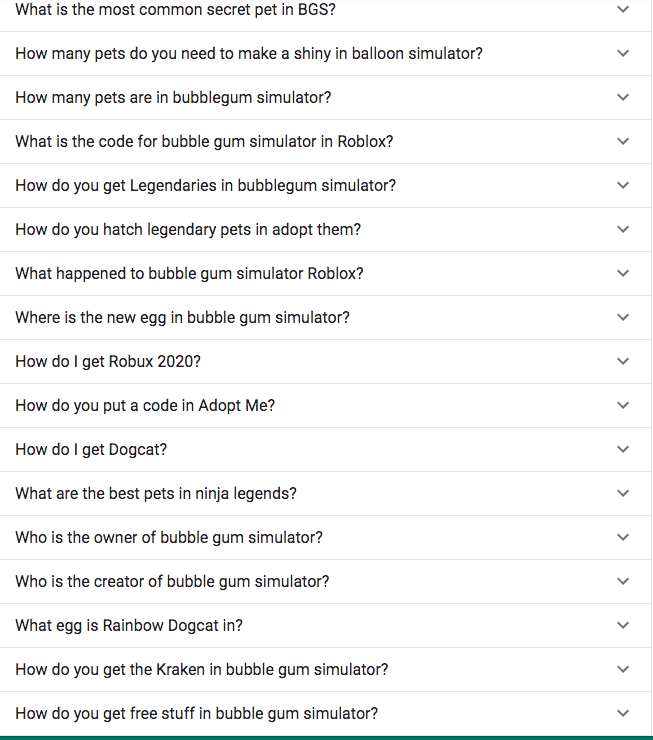Click the Robux 2020 question's chevron icon

(623, 362)
